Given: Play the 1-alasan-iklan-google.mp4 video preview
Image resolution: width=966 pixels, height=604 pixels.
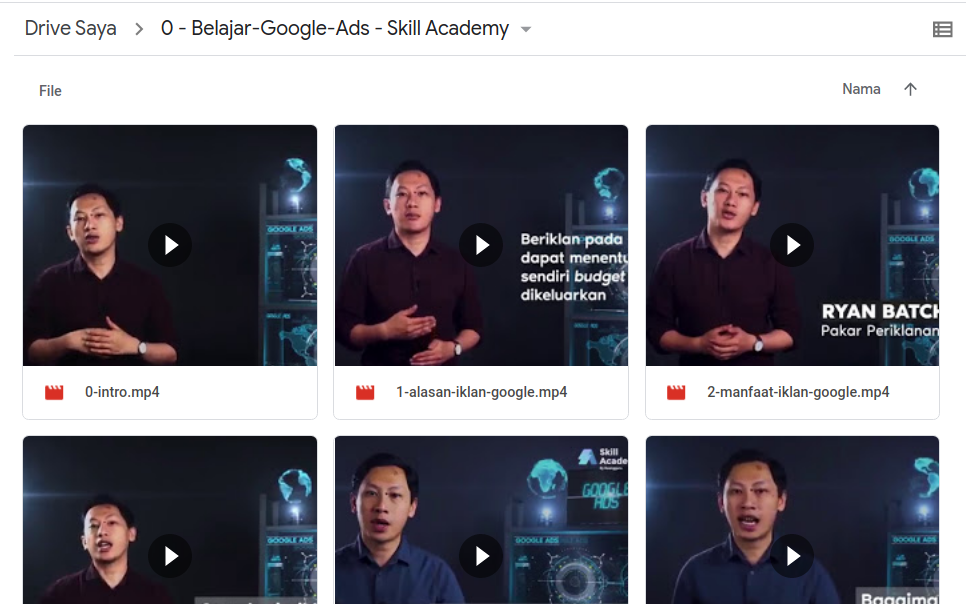Looking at the screenshot, I should tap(481, 245).
